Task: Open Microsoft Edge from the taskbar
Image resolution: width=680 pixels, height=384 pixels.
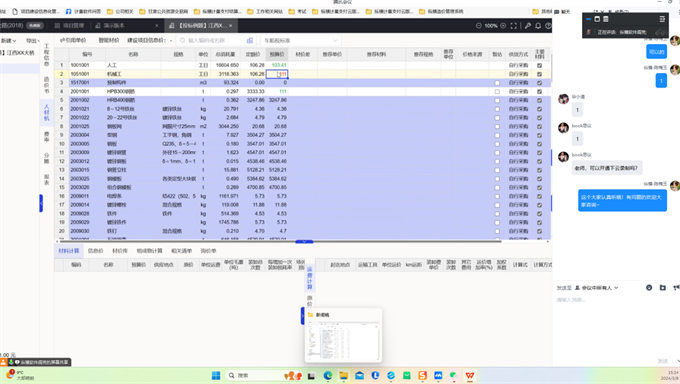Action: pos(327,375)
